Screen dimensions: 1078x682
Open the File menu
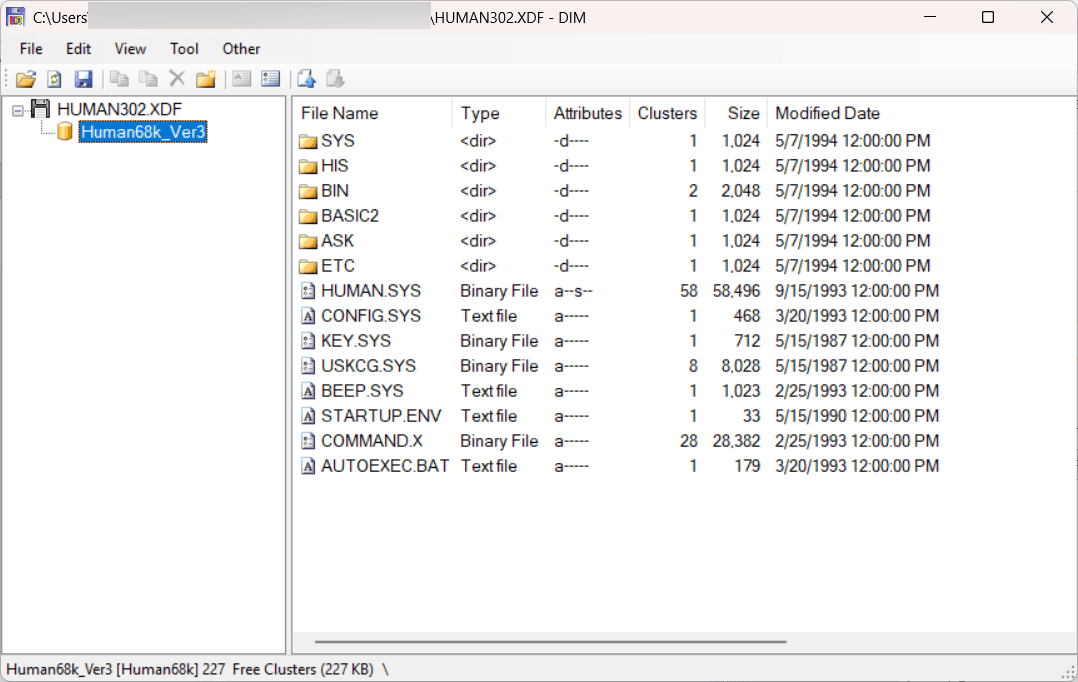tap(31, 48)
